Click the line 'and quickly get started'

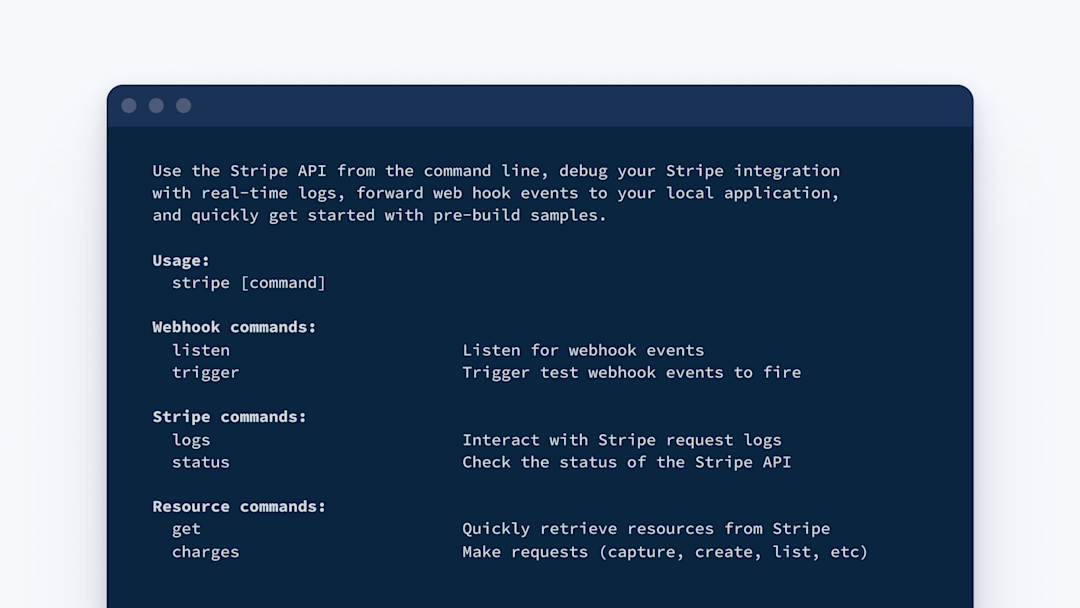click(379, 216)
